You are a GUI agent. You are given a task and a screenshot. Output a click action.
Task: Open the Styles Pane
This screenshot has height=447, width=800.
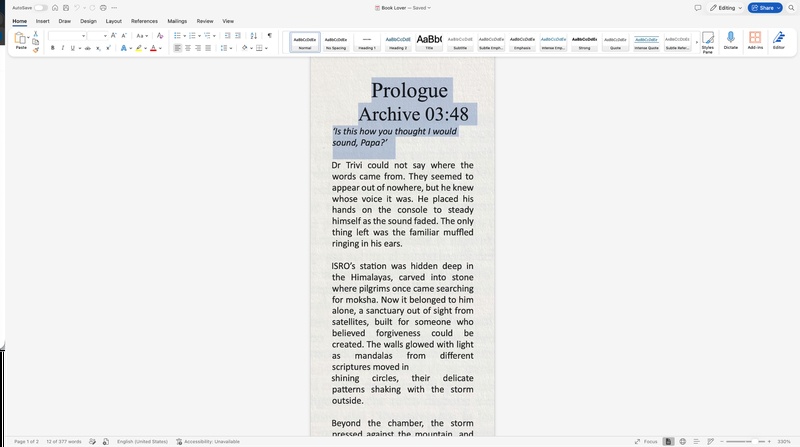[x=708, y=42]
